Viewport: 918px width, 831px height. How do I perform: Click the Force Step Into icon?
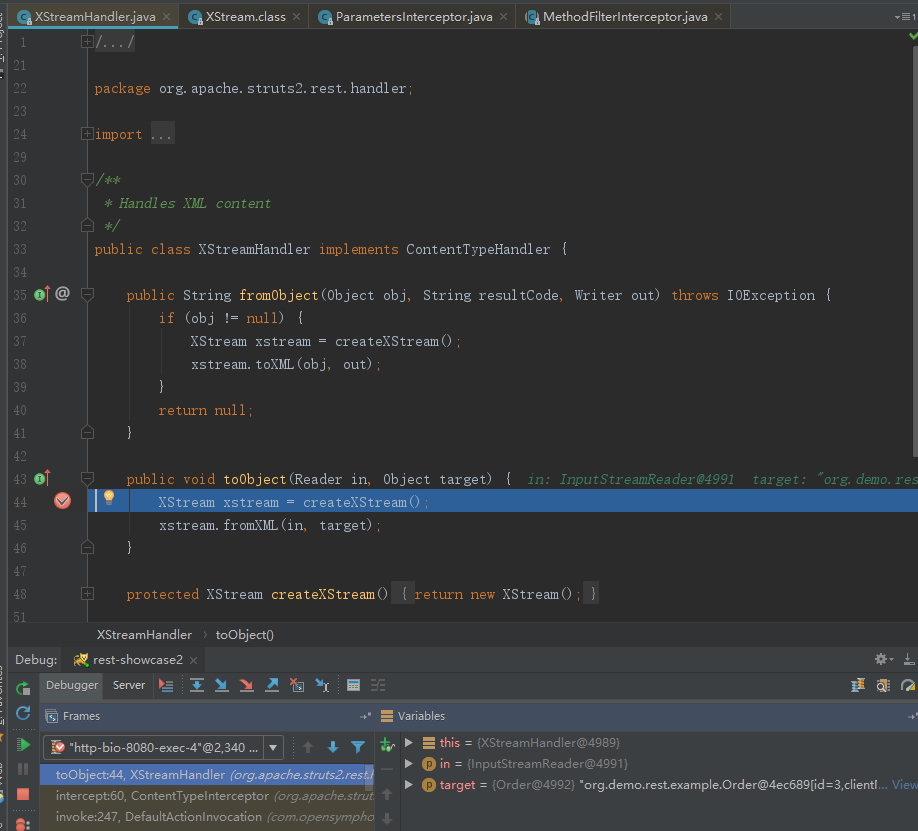[x=247, y=685]
